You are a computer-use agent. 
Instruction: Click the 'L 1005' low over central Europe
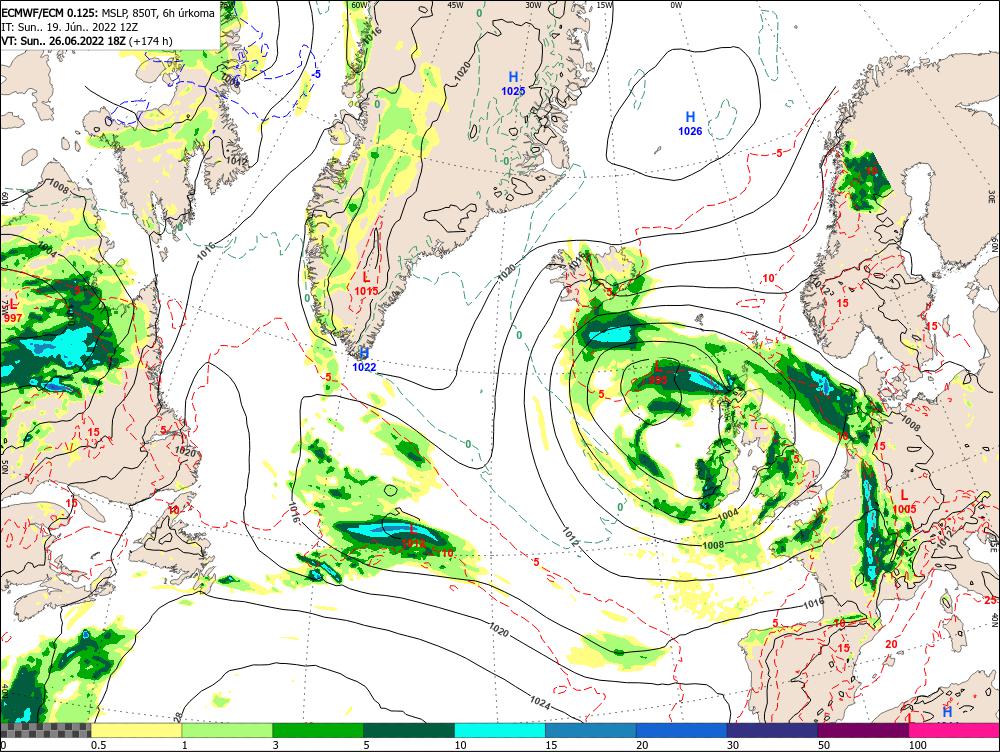pos(904,501)
